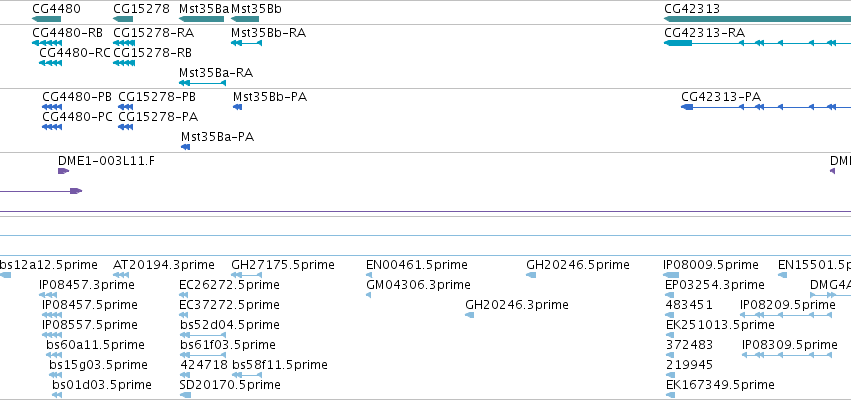Select the CG4480-PB protein glyph

[x=52, y=107]
